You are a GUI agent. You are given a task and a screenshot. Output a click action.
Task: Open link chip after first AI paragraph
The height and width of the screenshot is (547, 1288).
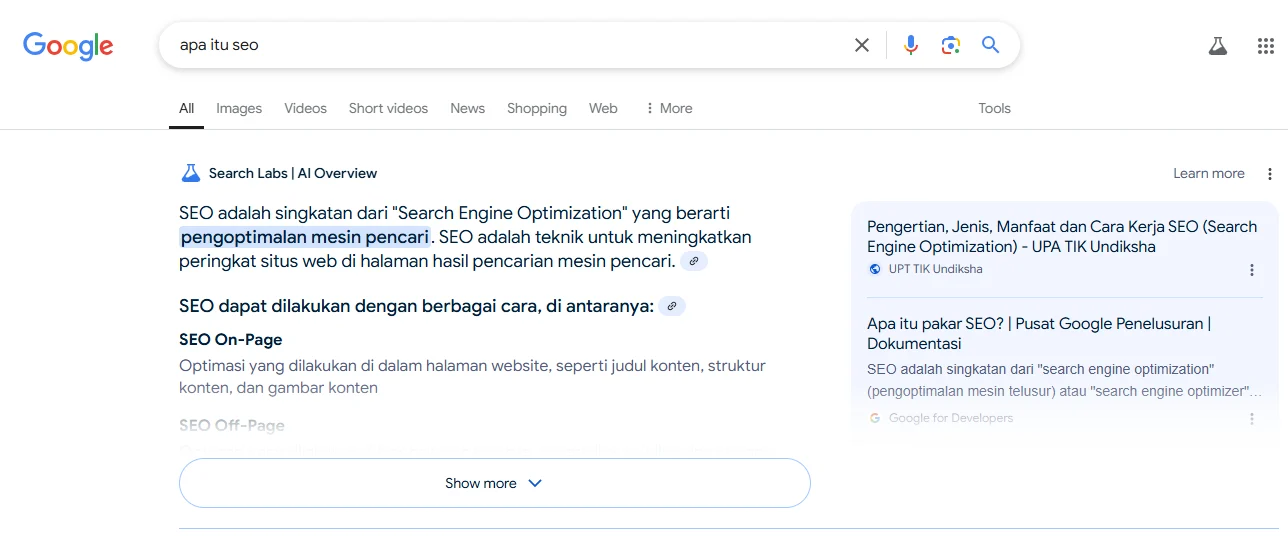tap(694, 261)
